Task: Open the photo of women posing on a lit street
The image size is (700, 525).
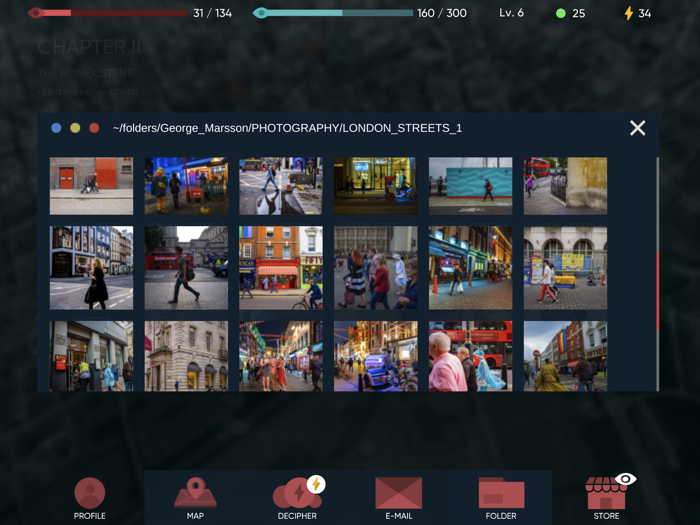Action: click(x=281, y=356)
